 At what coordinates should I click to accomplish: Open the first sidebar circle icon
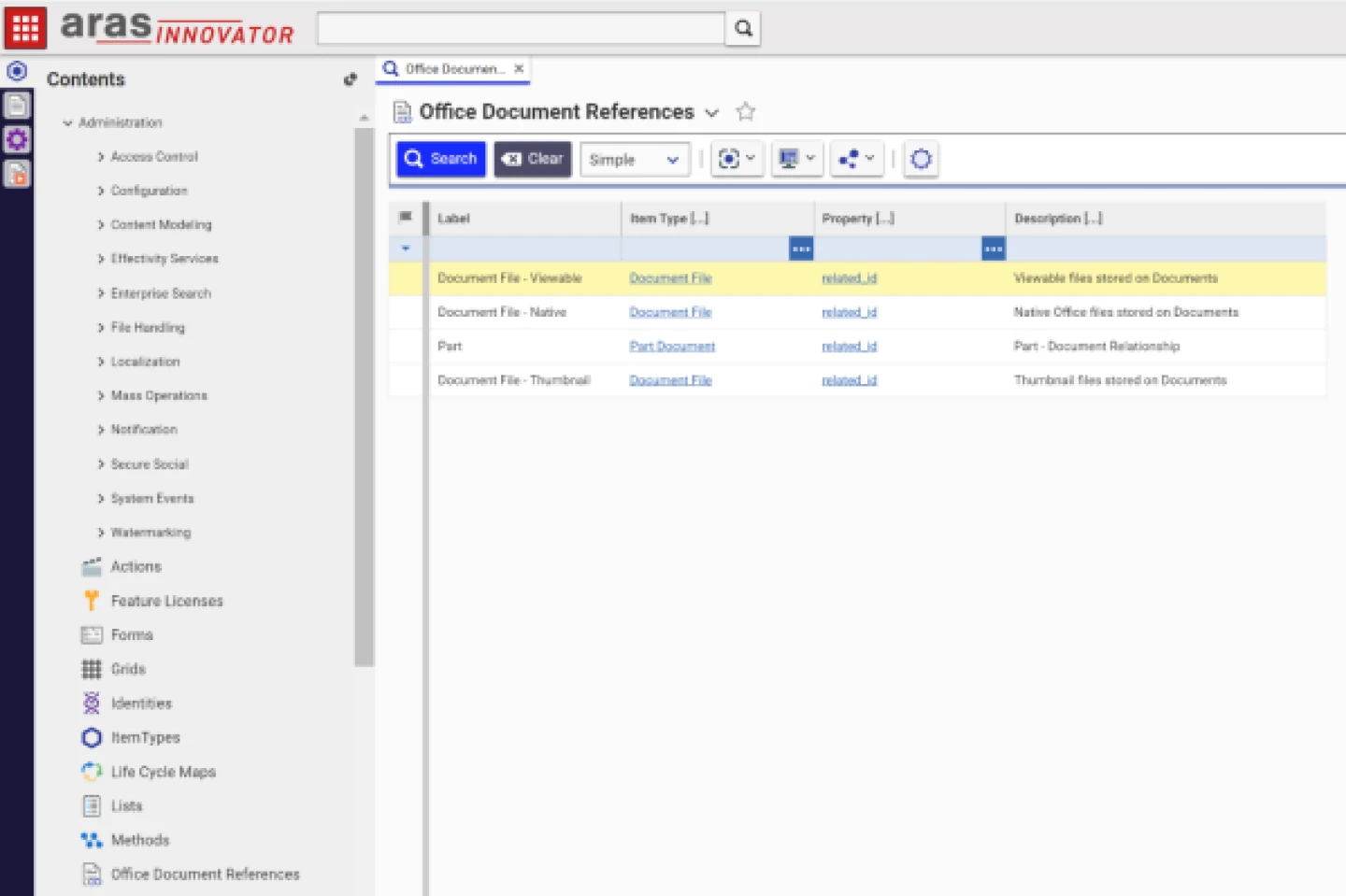click(17, 71)
